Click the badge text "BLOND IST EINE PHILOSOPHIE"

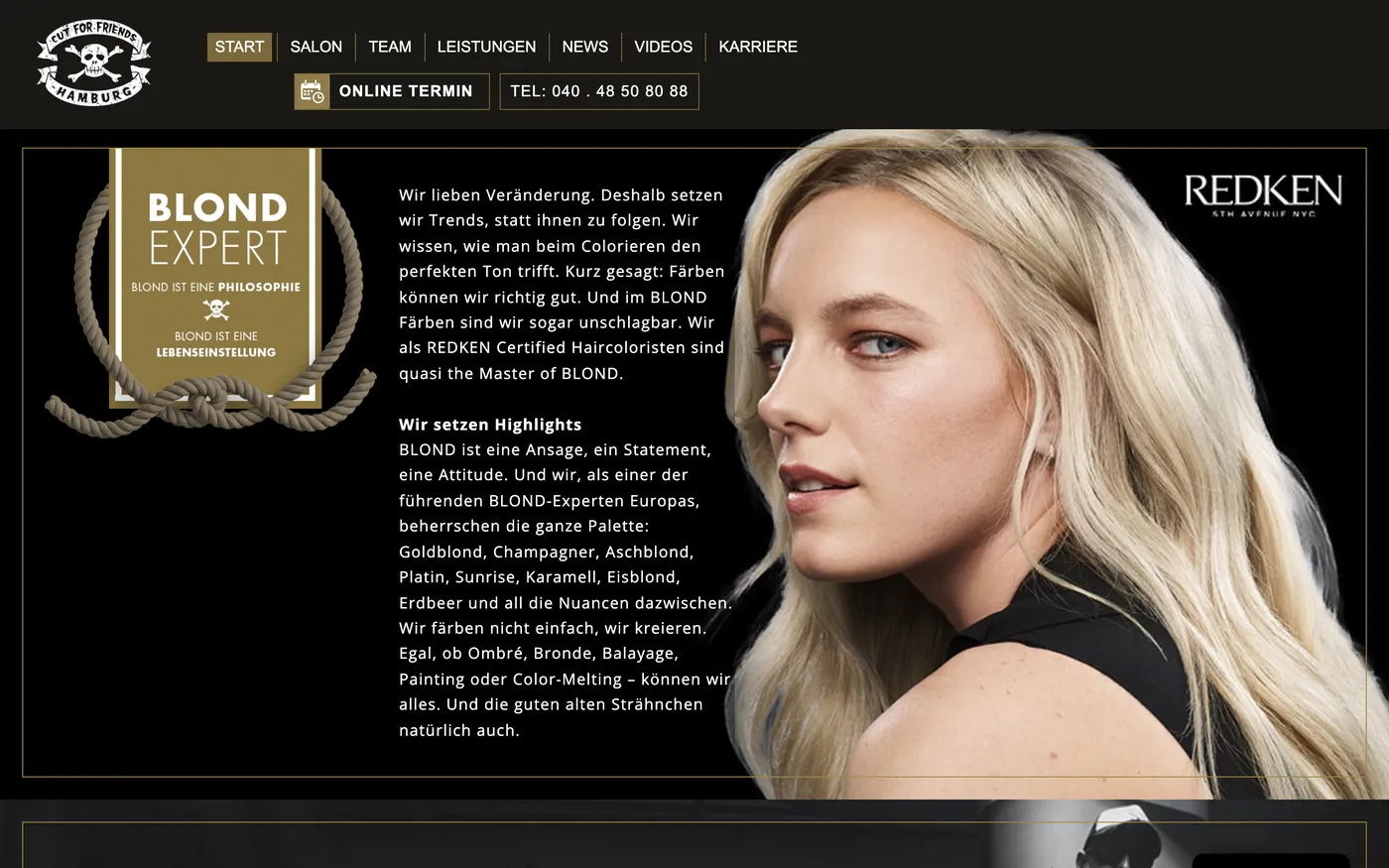215,287
